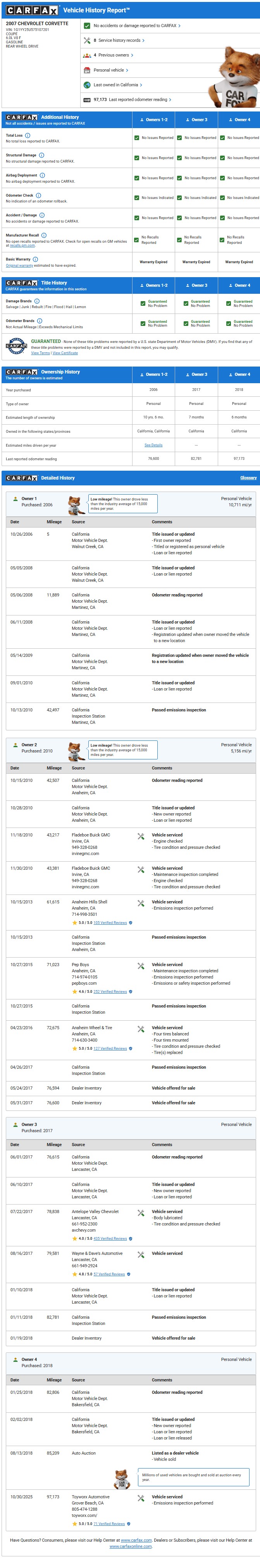260x1568 pixels.
Task: Click the no accidents green checkmark in summary
Action: click(87, 26)
